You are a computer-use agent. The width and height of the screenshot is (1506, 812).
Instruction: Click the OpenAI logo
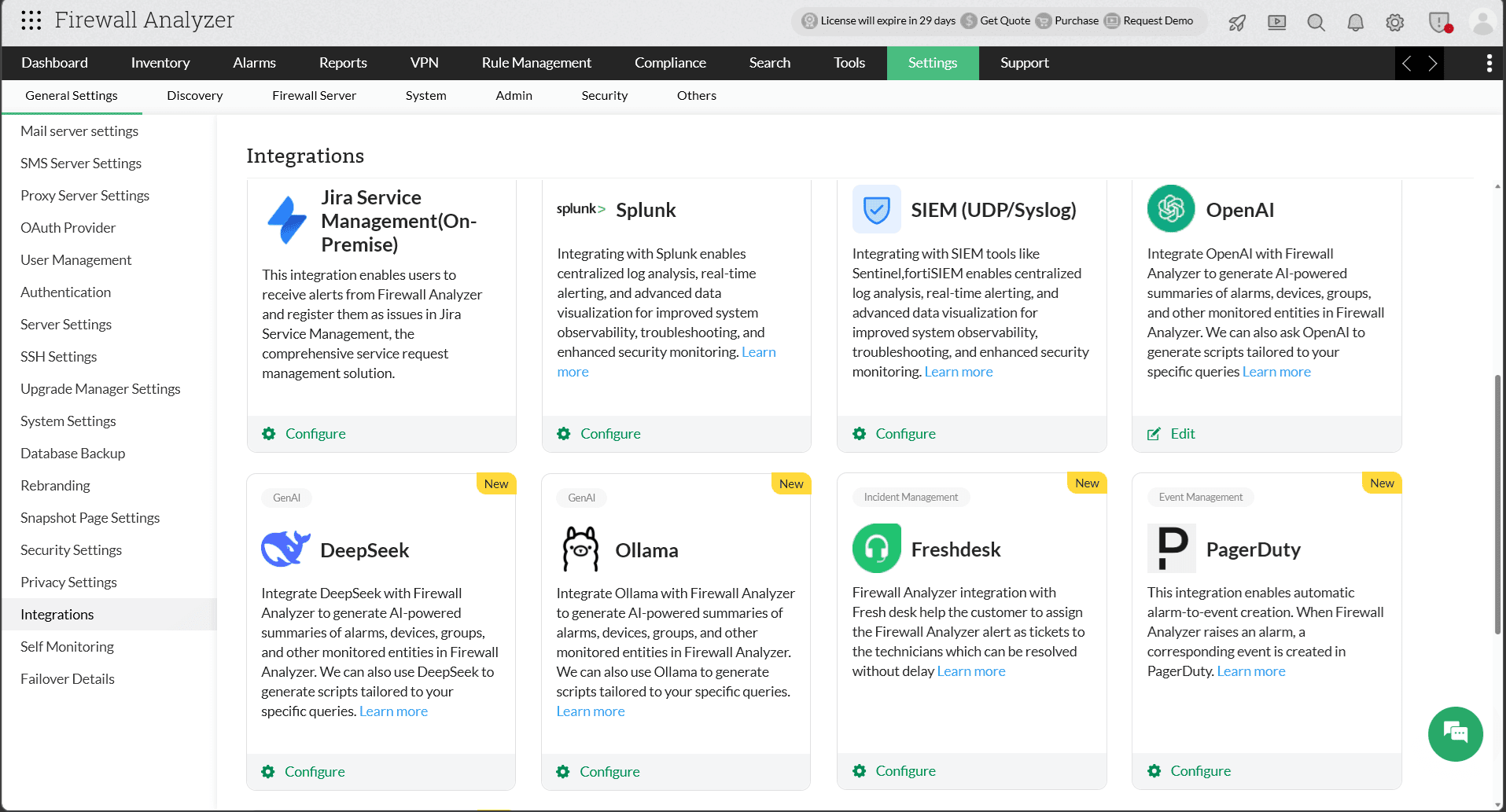tap(1171, 208)
